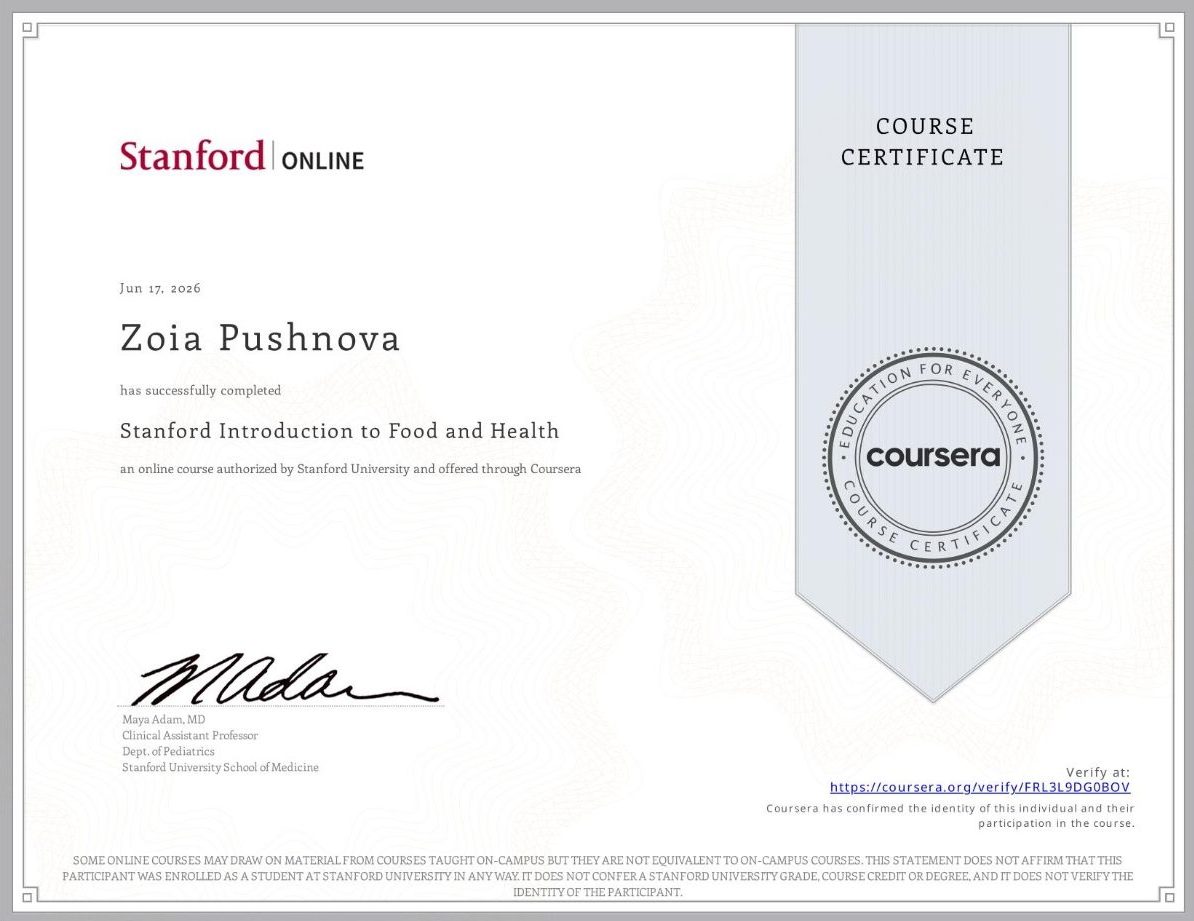Click the Coursera seal emblem
Image resolution: width=1194 pixels, height=921 pixels.
click(x=933, y=456)
